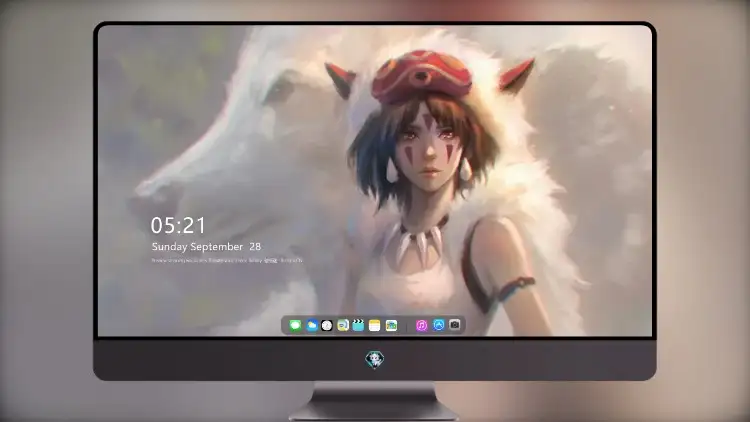750x422 pixels.
Task: Open the pink iTunes Store icon
Action: tap(421, 325)
